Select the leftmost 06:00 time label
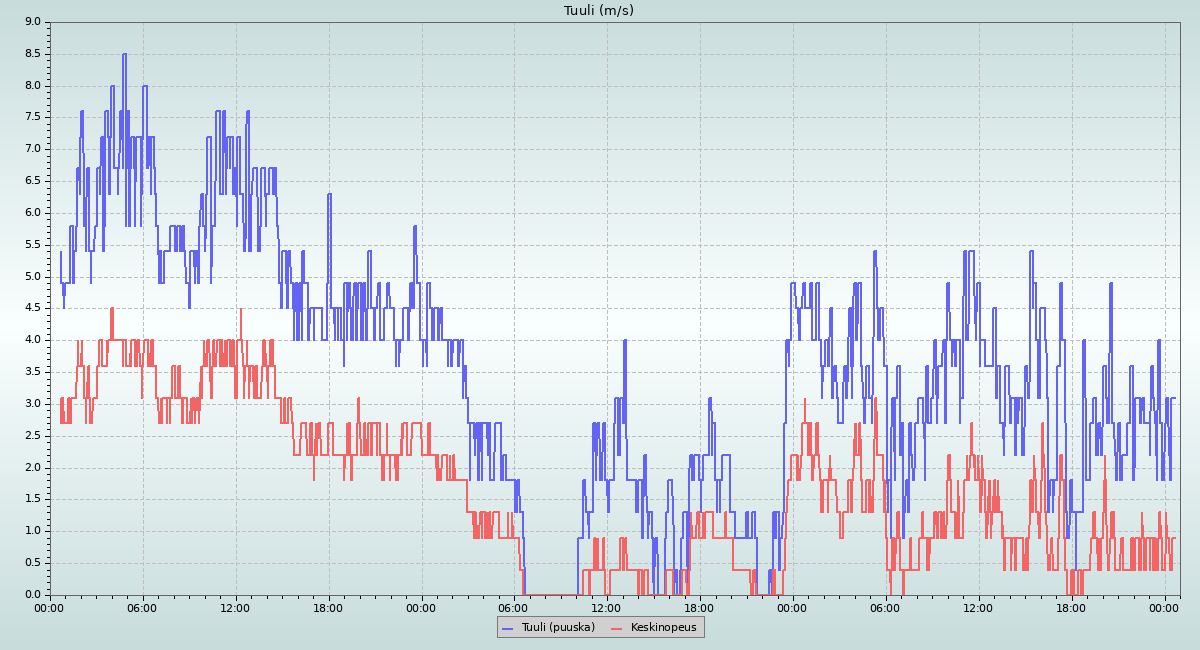This screenshot has height=650, width=1200. 143,607
